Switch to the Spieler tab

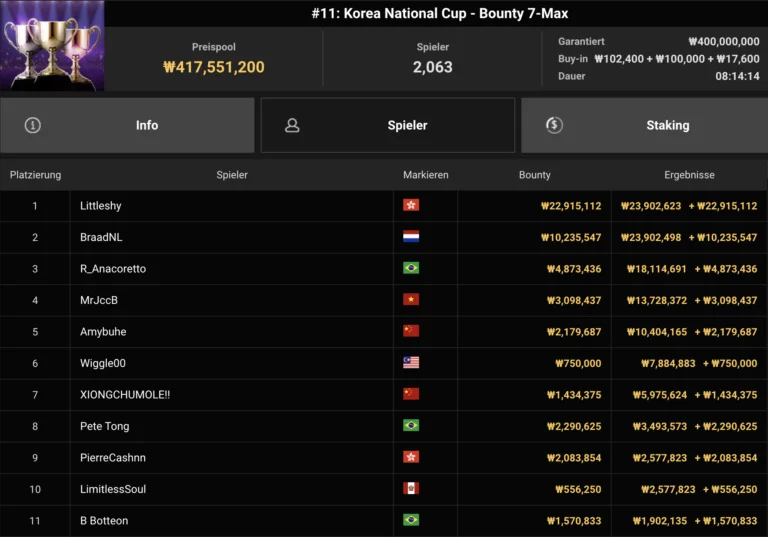[388, 125]
